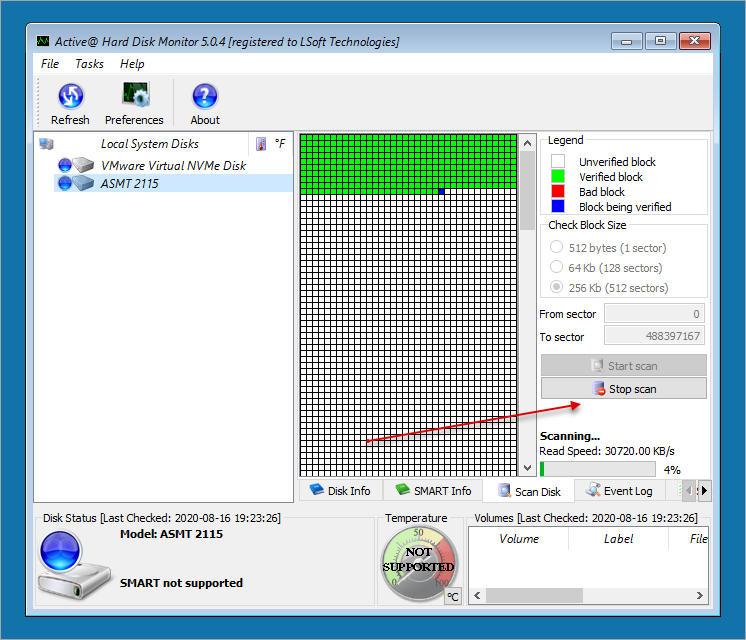Click the temperature gauge showing NOT SUPPORTED
Screen dimensions: 746x640
tap(419, 562)
